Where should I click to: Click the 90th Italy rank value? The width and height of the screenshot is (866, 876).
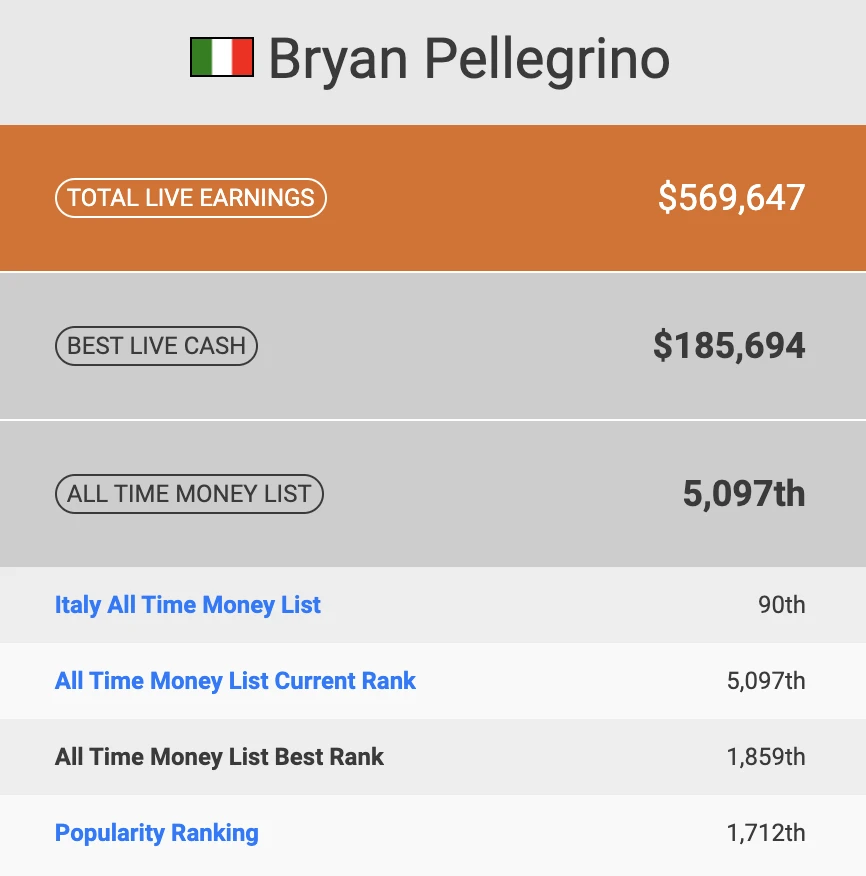pyautogui.click(x=781, y=605)
